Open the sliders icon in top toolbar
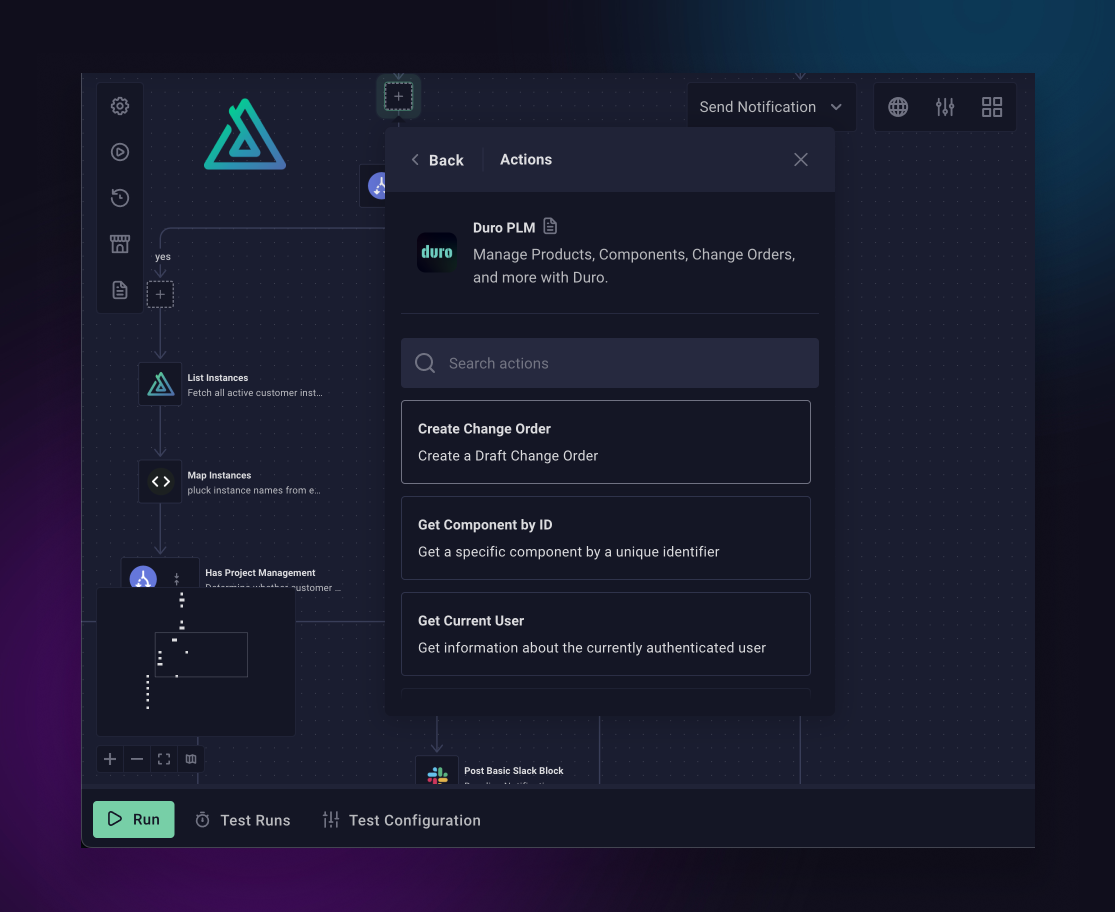The image size is (1115, 912). click(x=945, y=107)
